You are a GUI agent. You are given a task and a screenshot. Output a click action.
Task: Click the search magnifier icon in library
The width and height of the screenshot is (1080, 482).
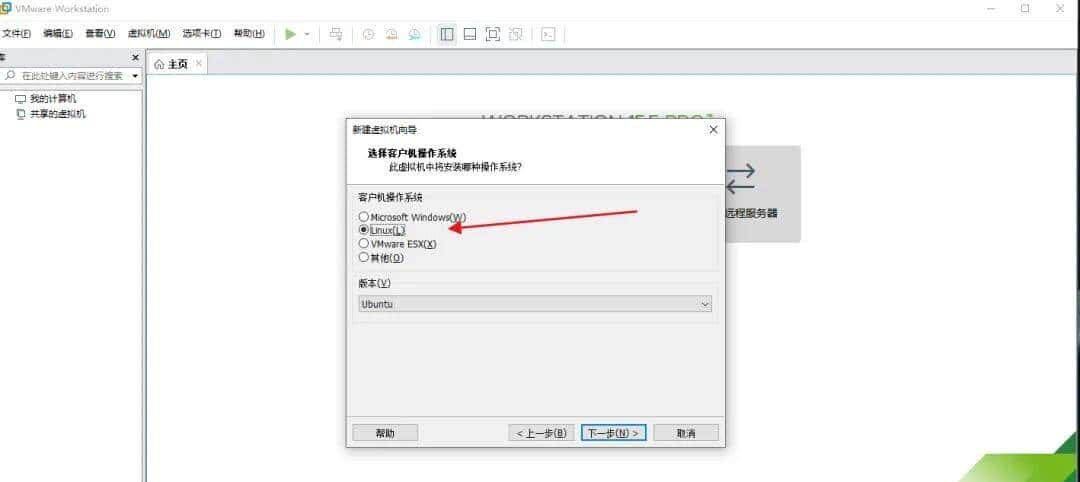[10, 75]
